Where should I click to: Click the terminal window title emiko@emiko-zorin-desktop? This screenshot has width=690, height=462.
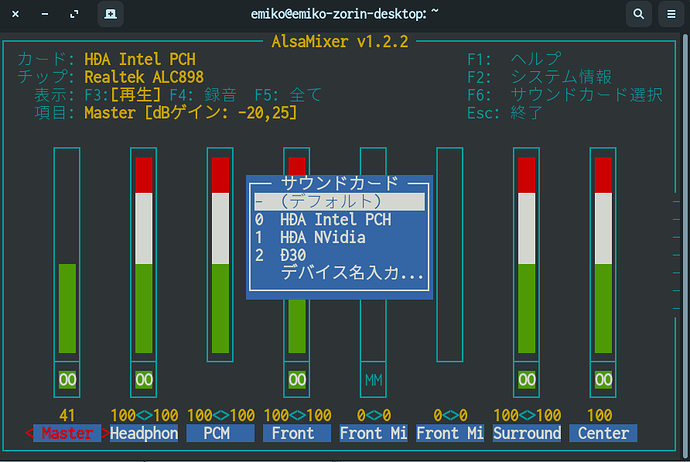(345, 14)
